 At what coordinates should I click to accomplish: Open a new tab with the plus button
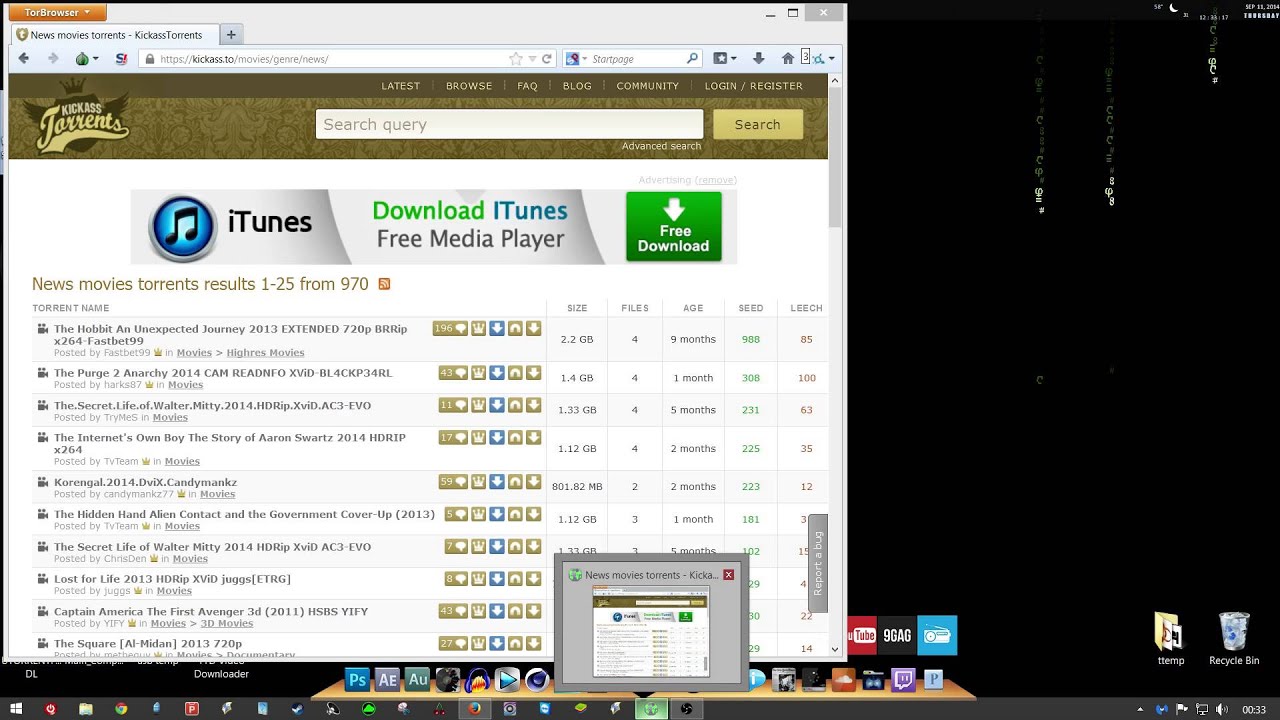[x=231, y=35]
